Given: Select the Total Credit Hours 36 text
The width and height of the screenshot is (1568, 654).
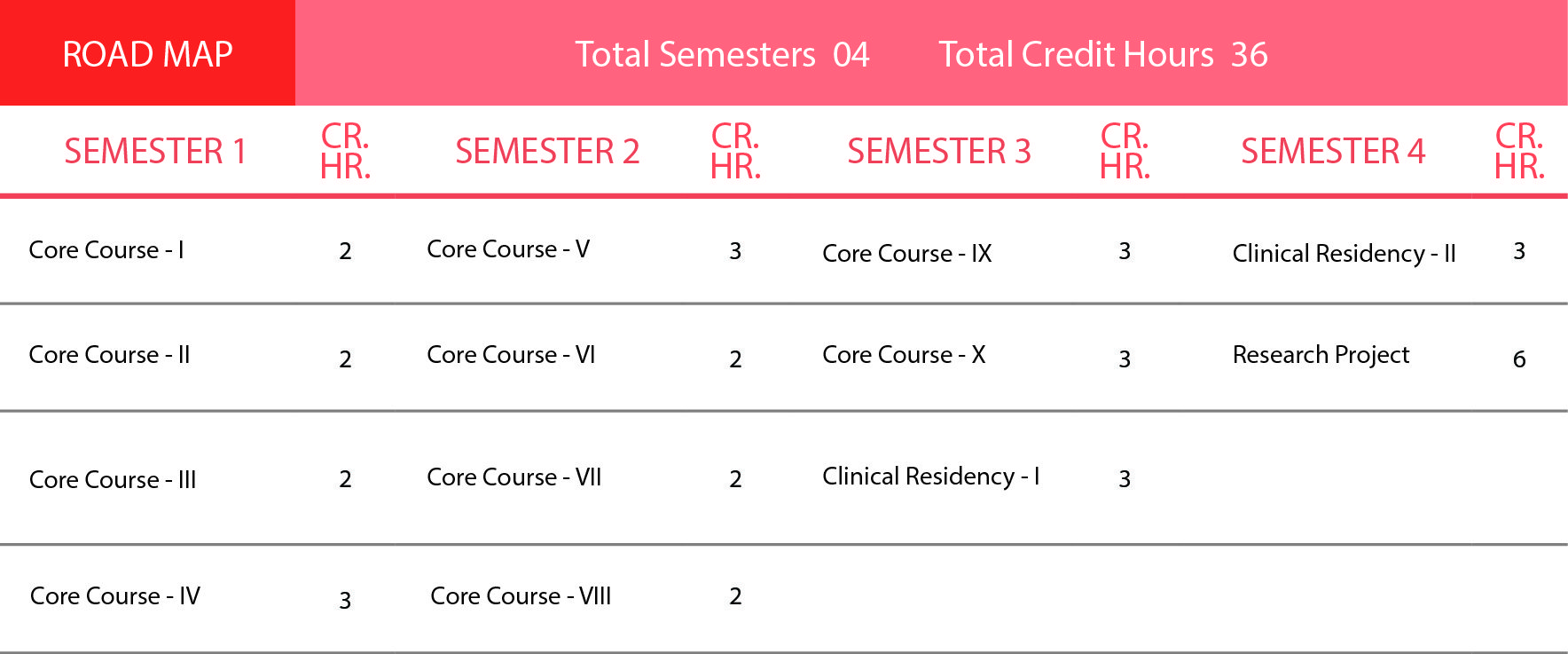Looking at the screenshot, I should coord(1103,55).
